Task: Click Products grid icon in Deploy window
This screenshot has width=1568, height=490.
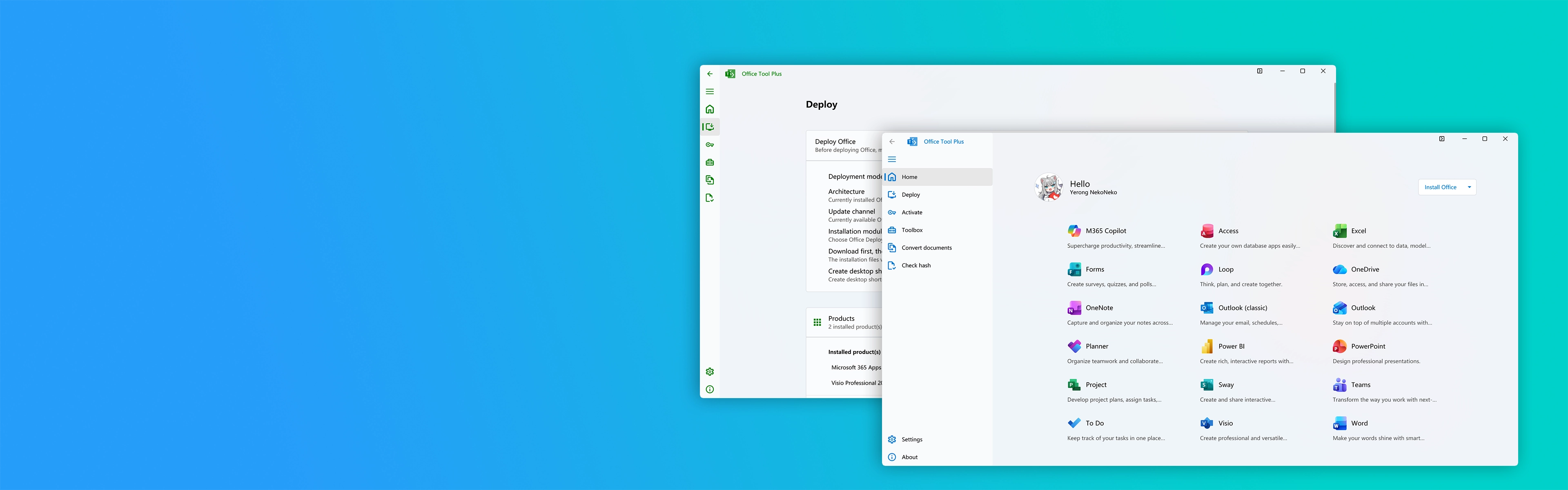Action: [x=817, y=322]
